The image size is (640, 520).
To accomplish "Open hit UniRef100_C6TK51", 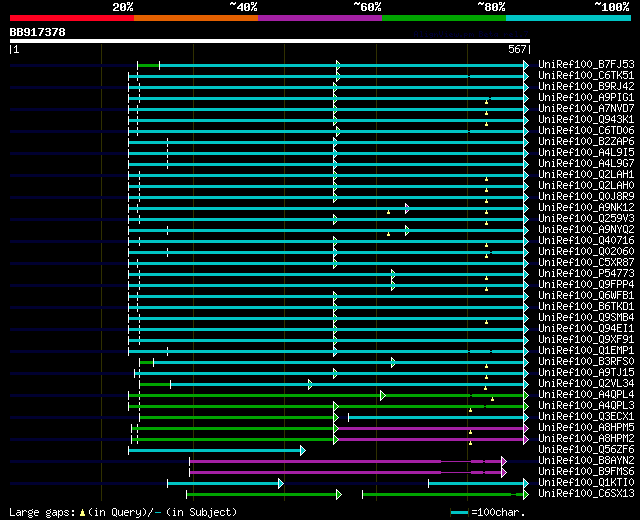I will tap(586, 76).
